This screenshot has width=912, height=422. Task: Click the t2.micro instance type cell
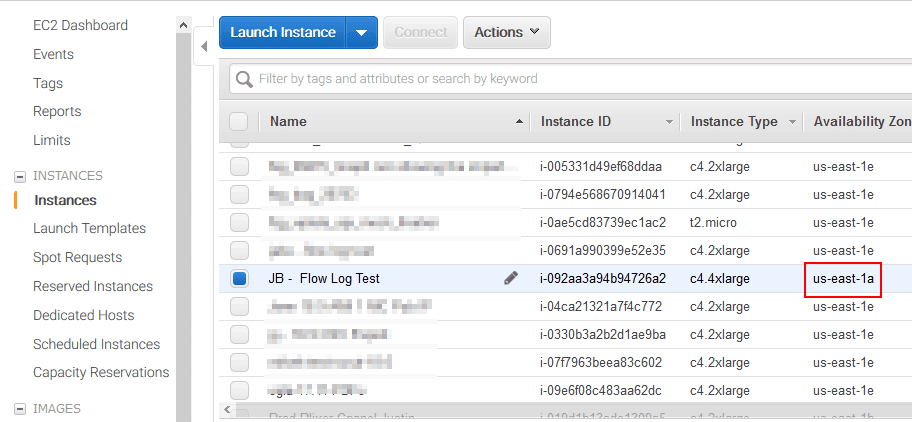713,223
